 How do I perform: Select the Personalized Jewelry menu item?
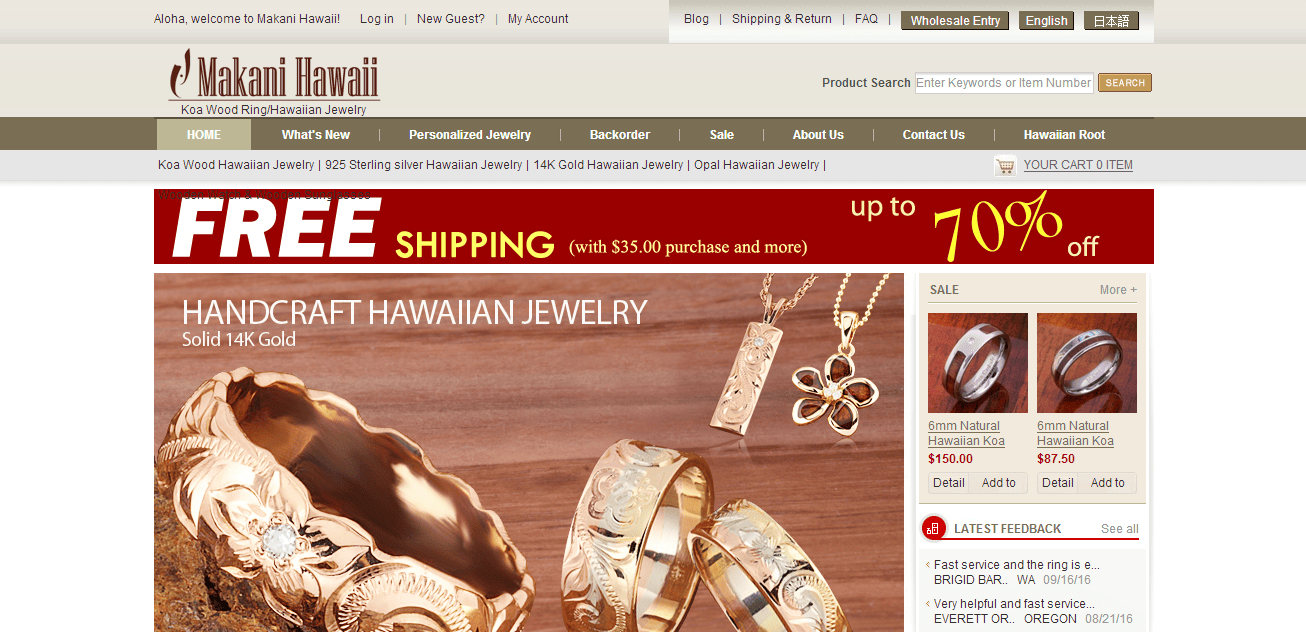470,135
